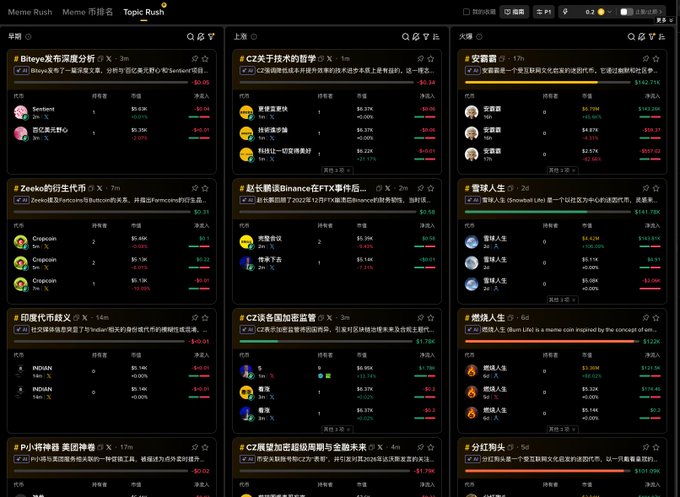Click the crossed-out icon in 早期 column header
The image size is (680, 497).
[200, 37]
